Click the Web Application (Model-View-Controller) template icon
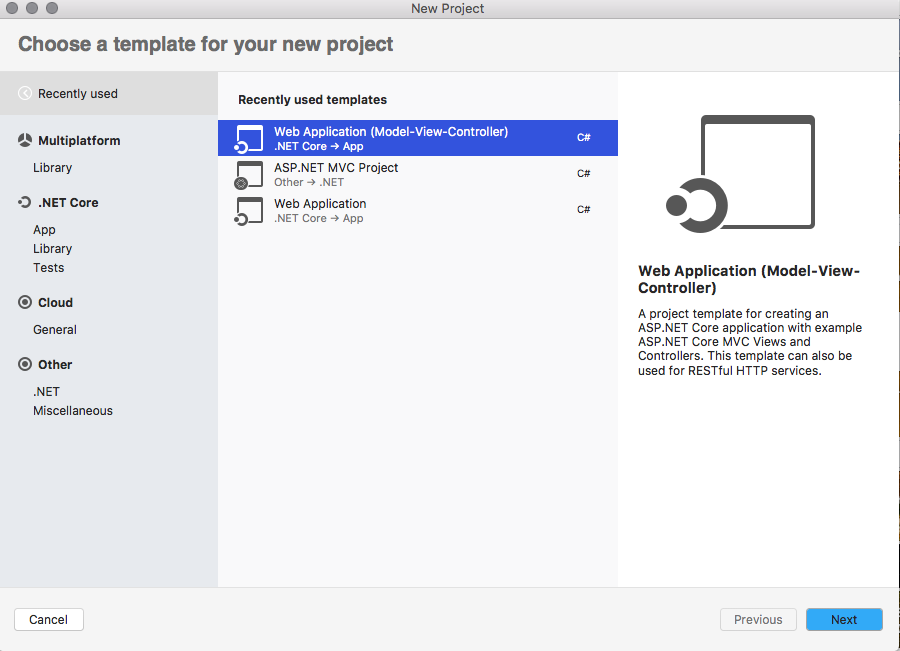This screenshot has width=900, height=651. click(249, 138)
